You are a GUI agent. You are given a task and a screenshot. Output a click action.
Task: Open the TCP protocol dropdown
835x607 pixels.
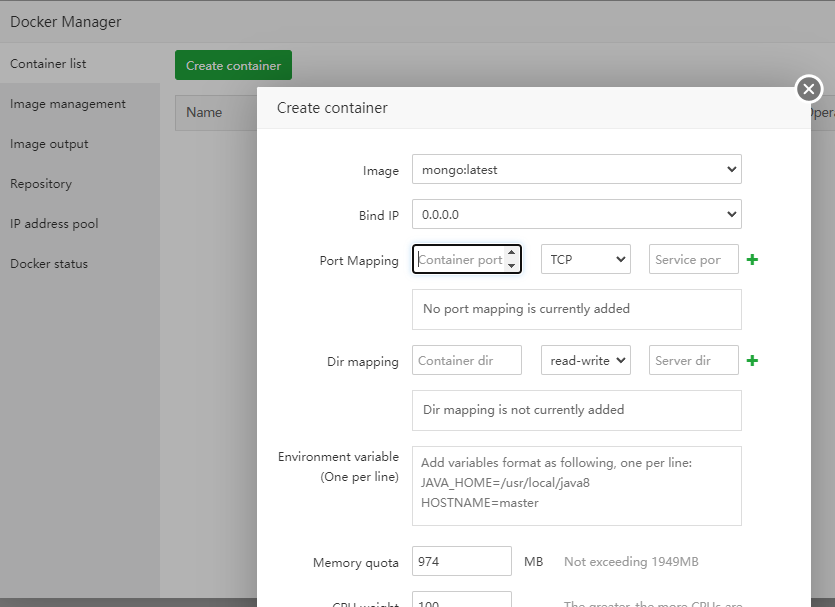(585, 260)
